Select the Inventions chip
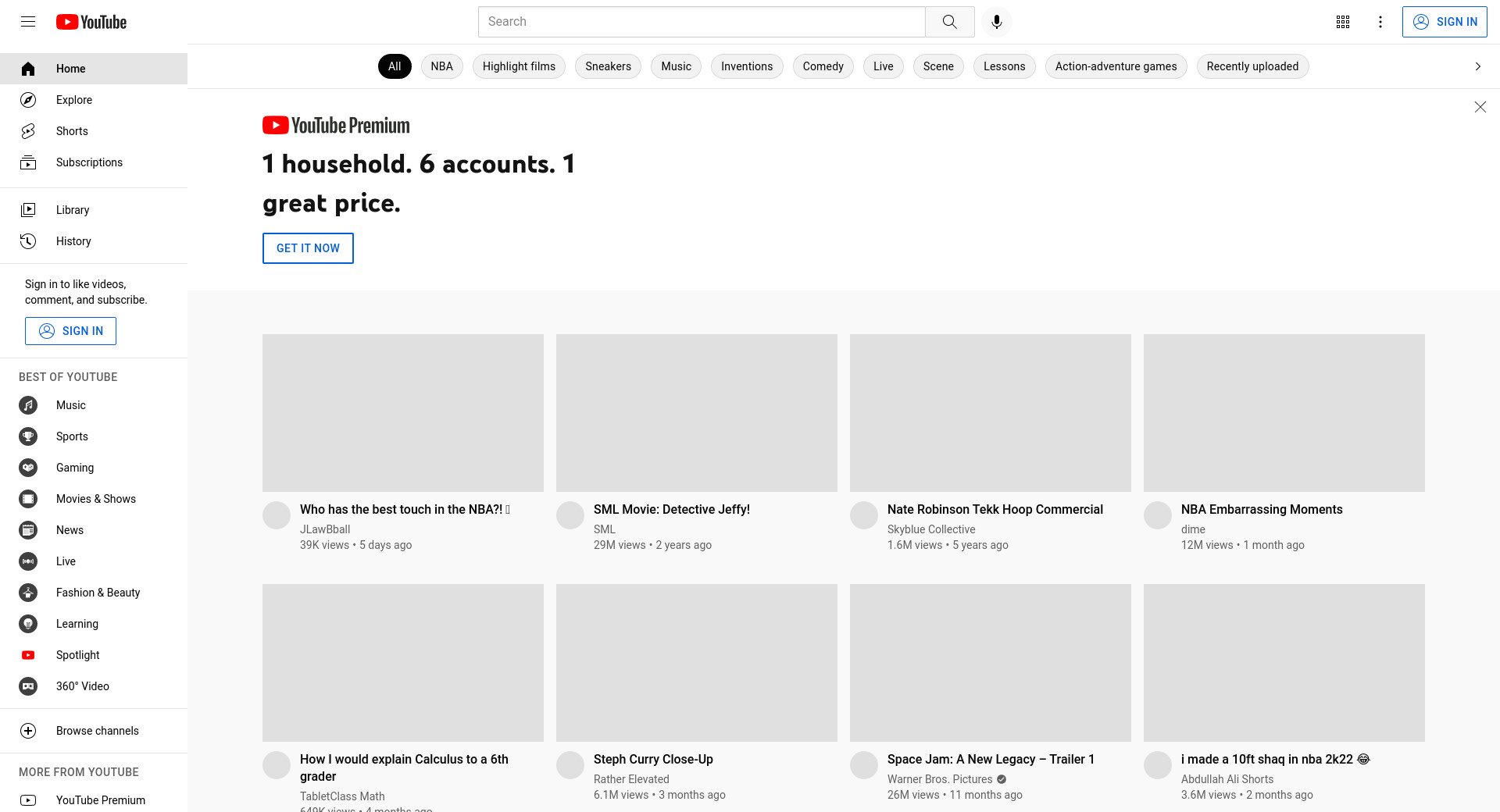The image size is (1500, 812). (747, 66)
